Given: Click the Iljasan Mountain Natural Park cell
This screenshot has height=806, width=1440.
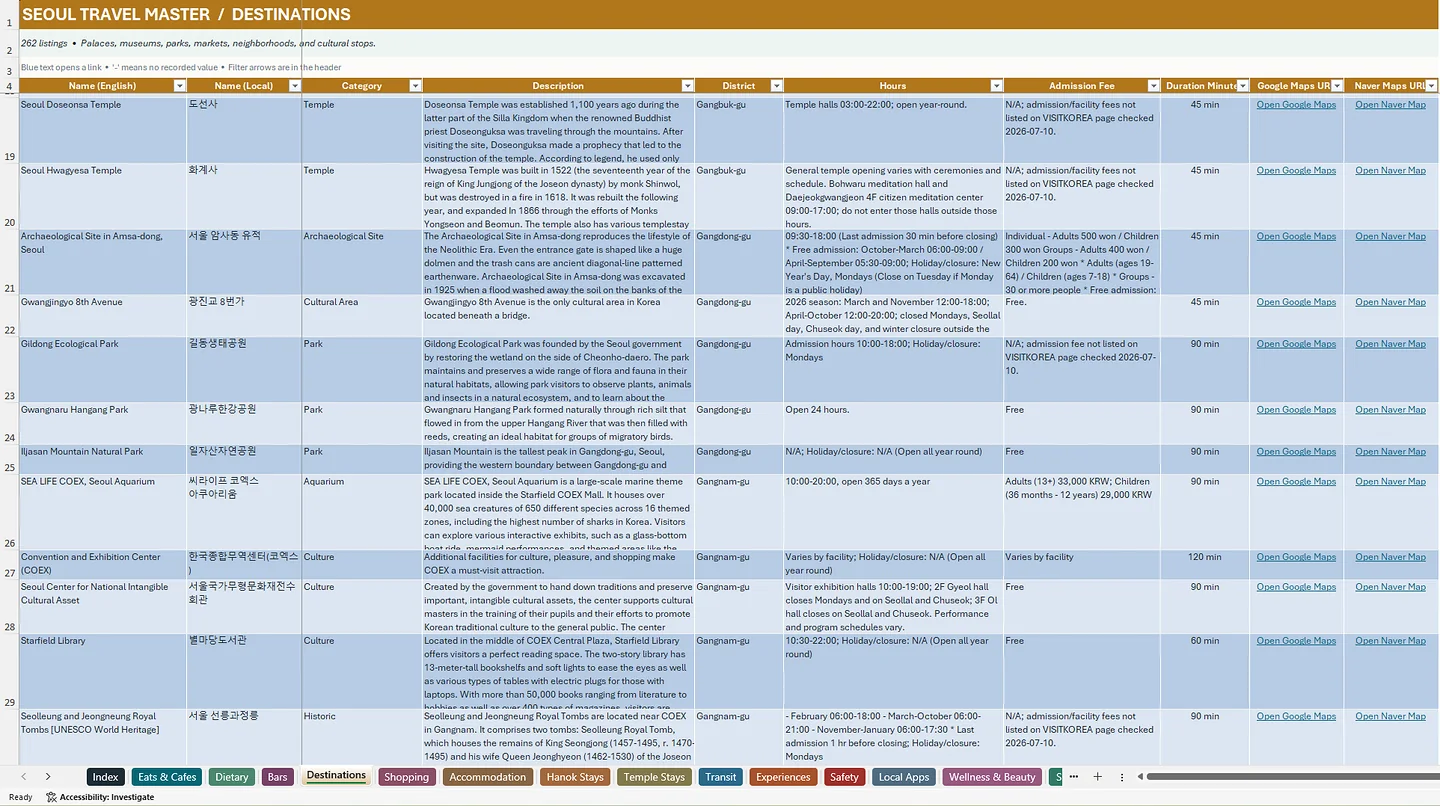Looking at the screenshot, I should pyautogui.click(x=102, y=460).
